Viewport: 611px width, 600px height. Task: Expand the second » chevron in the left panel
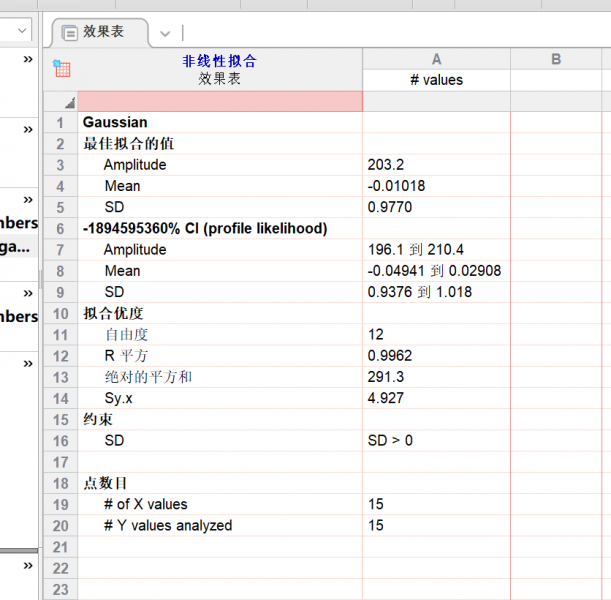pyautogui.click(x=28, y=130)
